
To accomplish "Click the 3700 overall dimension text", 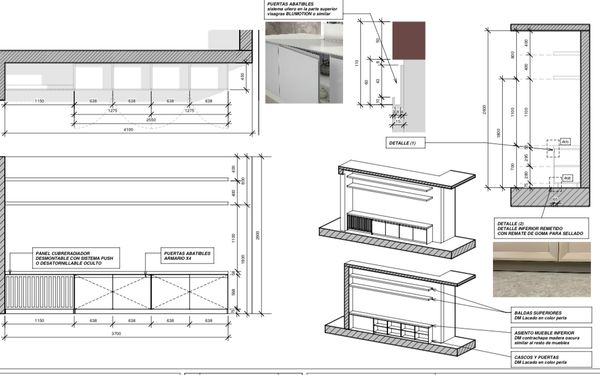I will tap(116, 334).
